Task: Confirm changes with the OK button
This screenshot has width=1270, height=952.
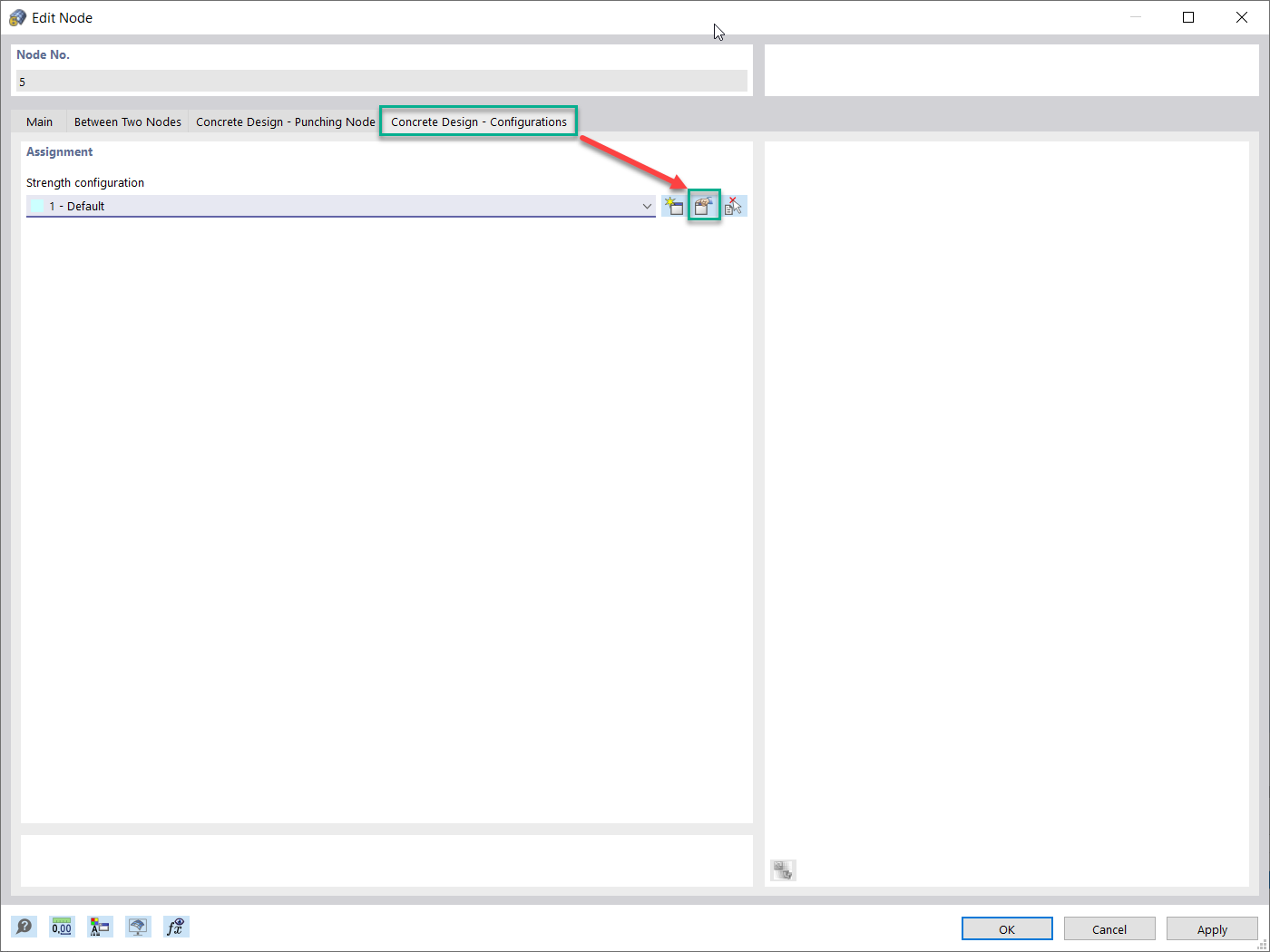Action: [x=1007, y=928]
